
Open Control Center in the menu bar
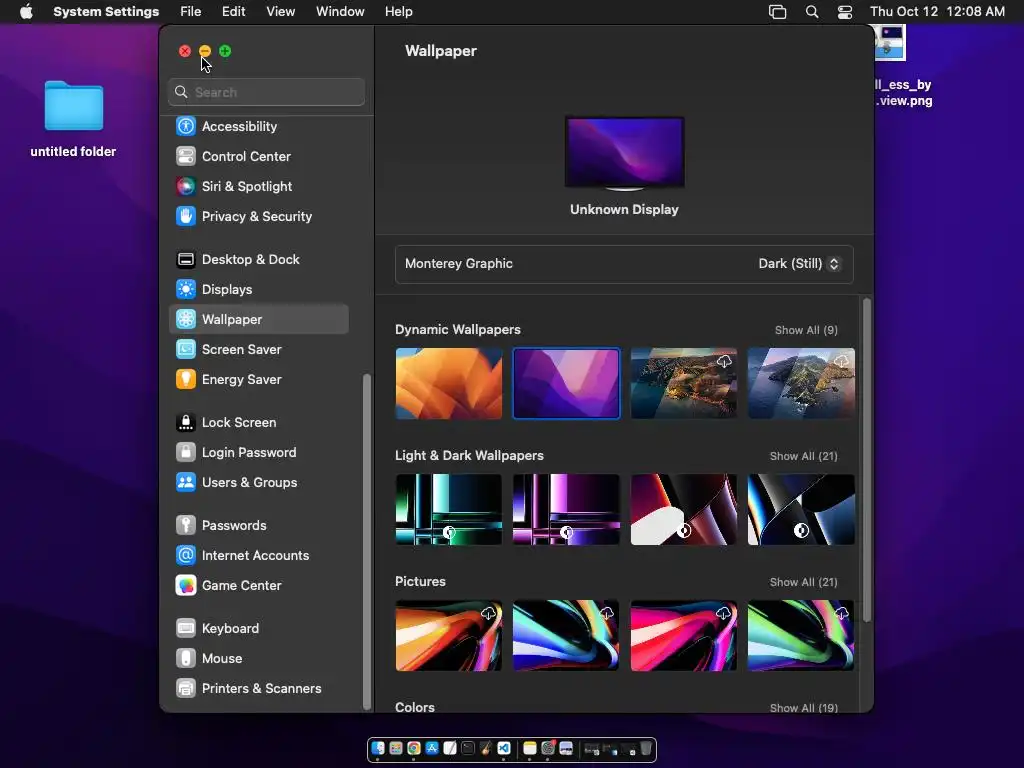pyautogui.click(x=844, y=12)
